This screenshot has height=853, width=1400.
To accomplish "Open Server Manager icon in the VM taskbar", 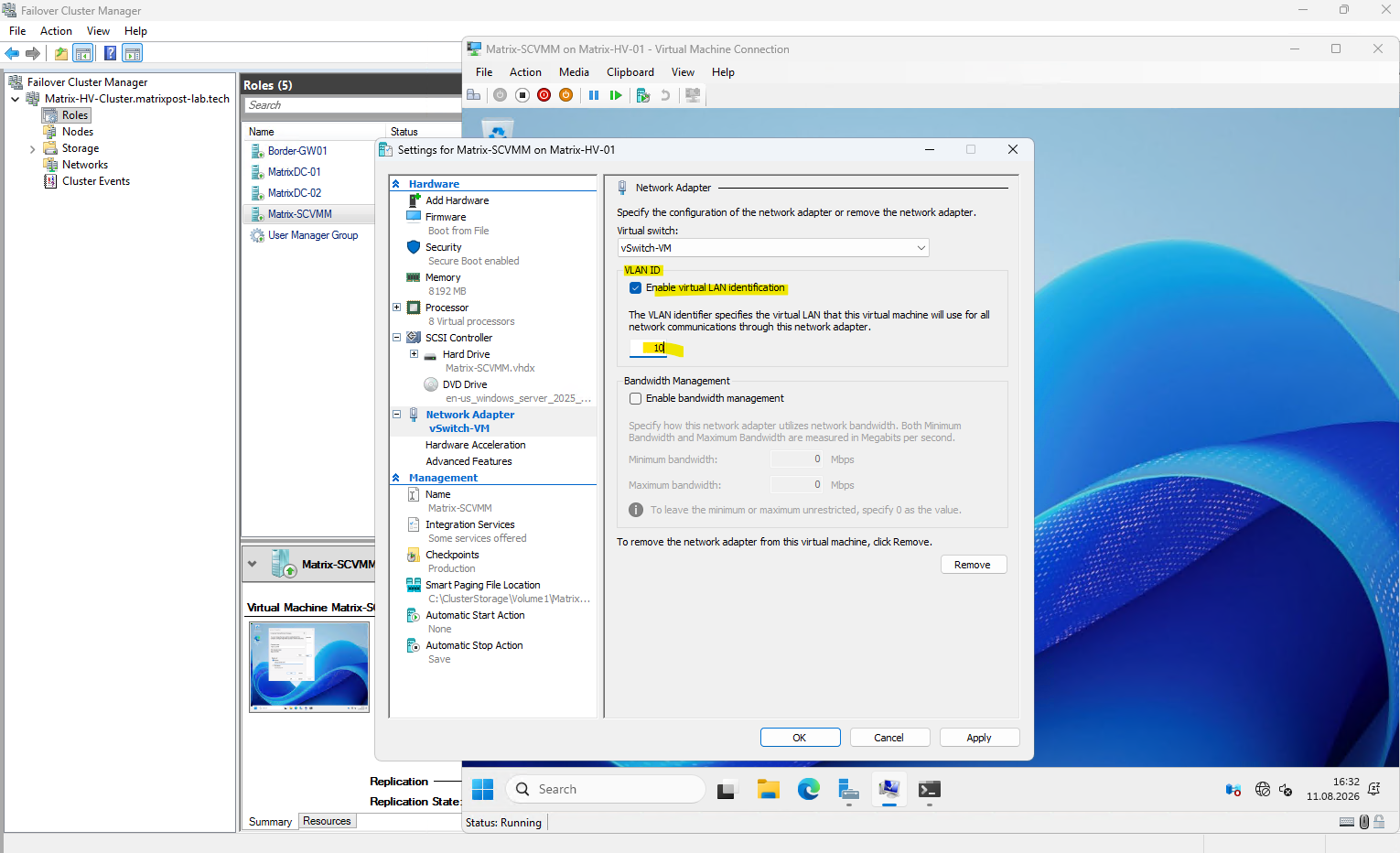I will pos(848,789).
